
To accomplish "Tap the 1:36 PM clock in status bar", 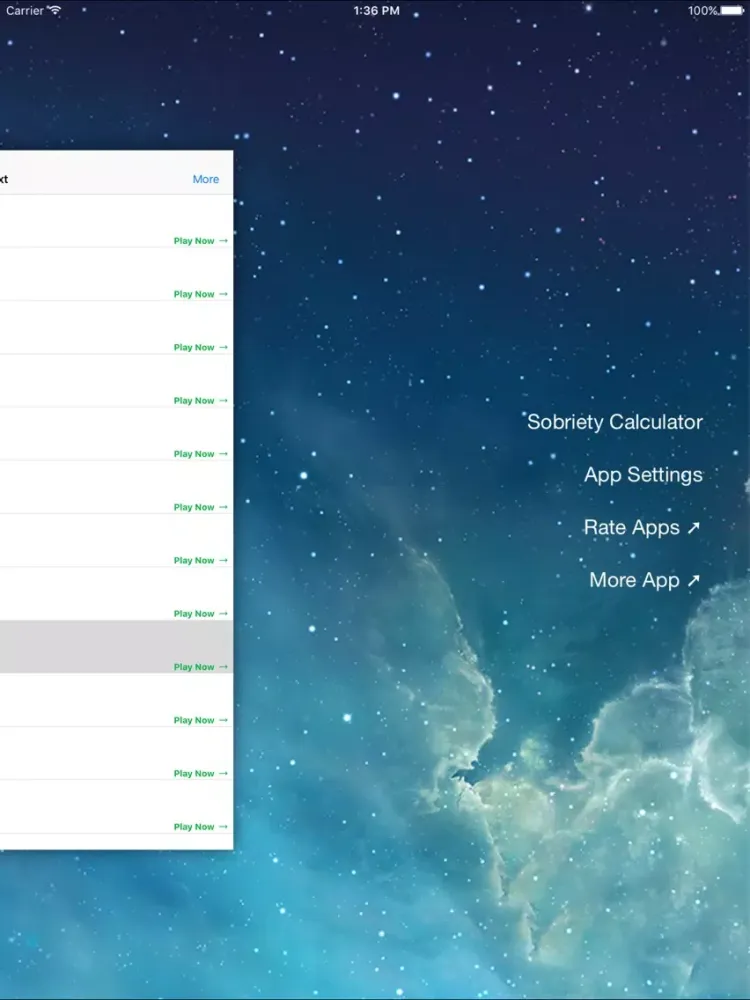I will click(x=376, y=10).
